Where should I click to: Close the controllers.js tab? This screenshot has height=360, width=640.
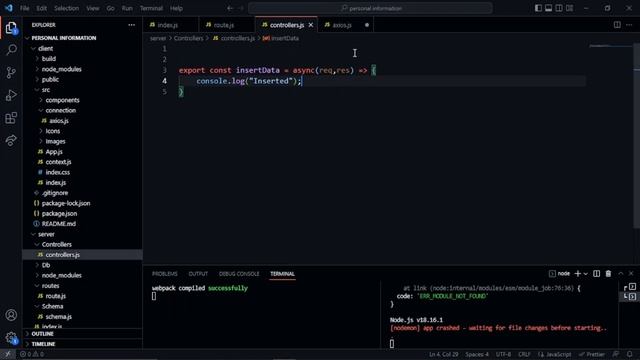coord(311,25)
